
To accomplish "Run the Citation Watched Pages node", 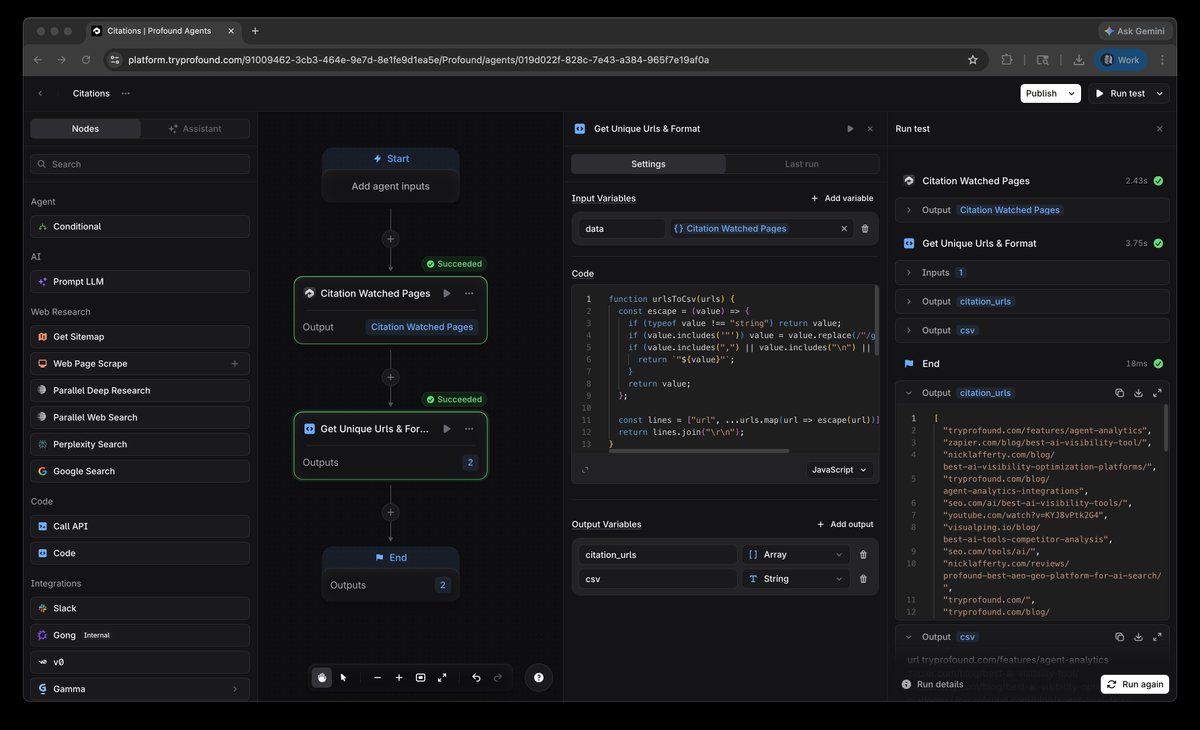I will tap(447, 293).
